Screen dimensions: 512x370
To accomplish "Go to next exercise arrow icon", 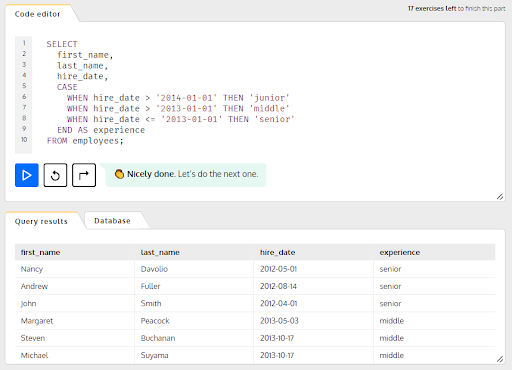I will (x=84, y=175).
